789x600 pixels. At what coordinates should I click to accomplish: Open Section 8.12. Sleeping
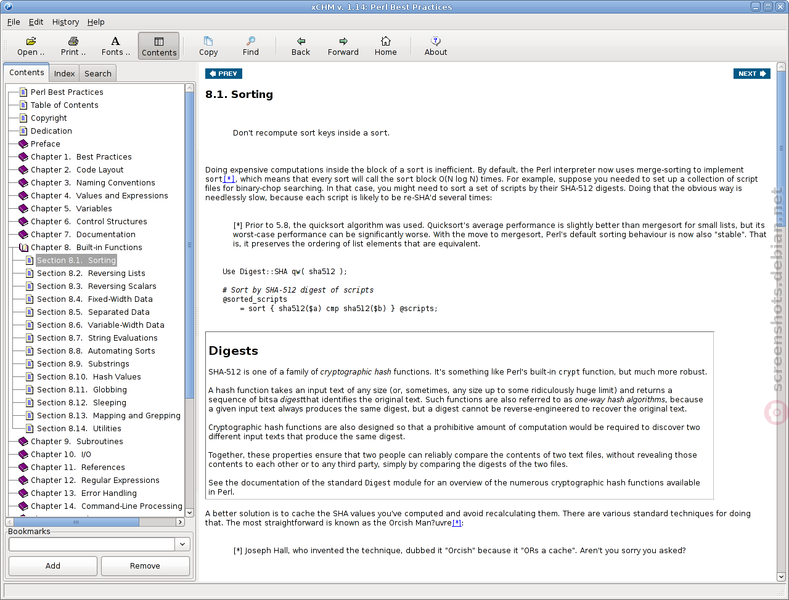pos(82,403)
